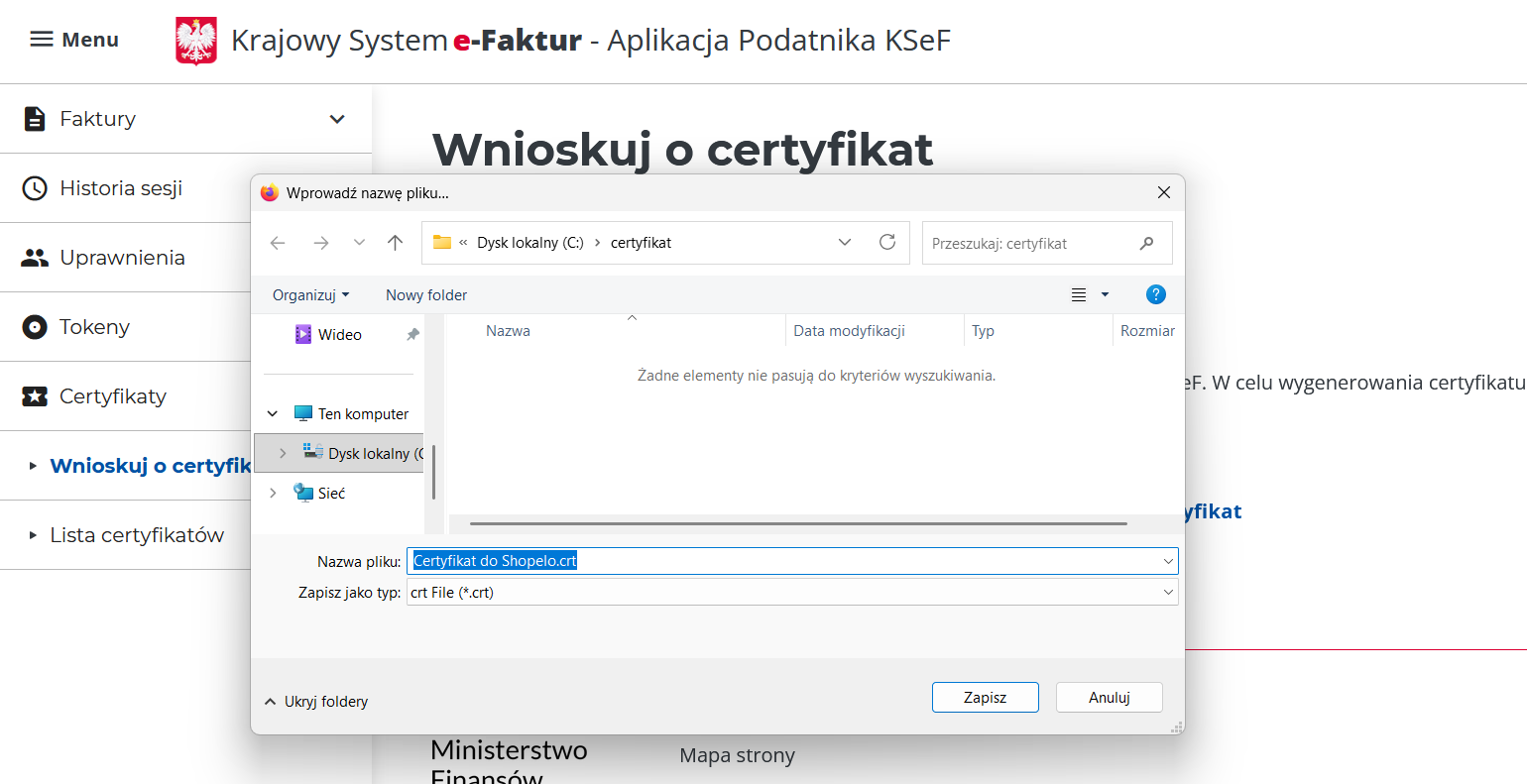Click the Certyfikaty star badge icon
This screenshot has width=1527, height=784.
35,396
